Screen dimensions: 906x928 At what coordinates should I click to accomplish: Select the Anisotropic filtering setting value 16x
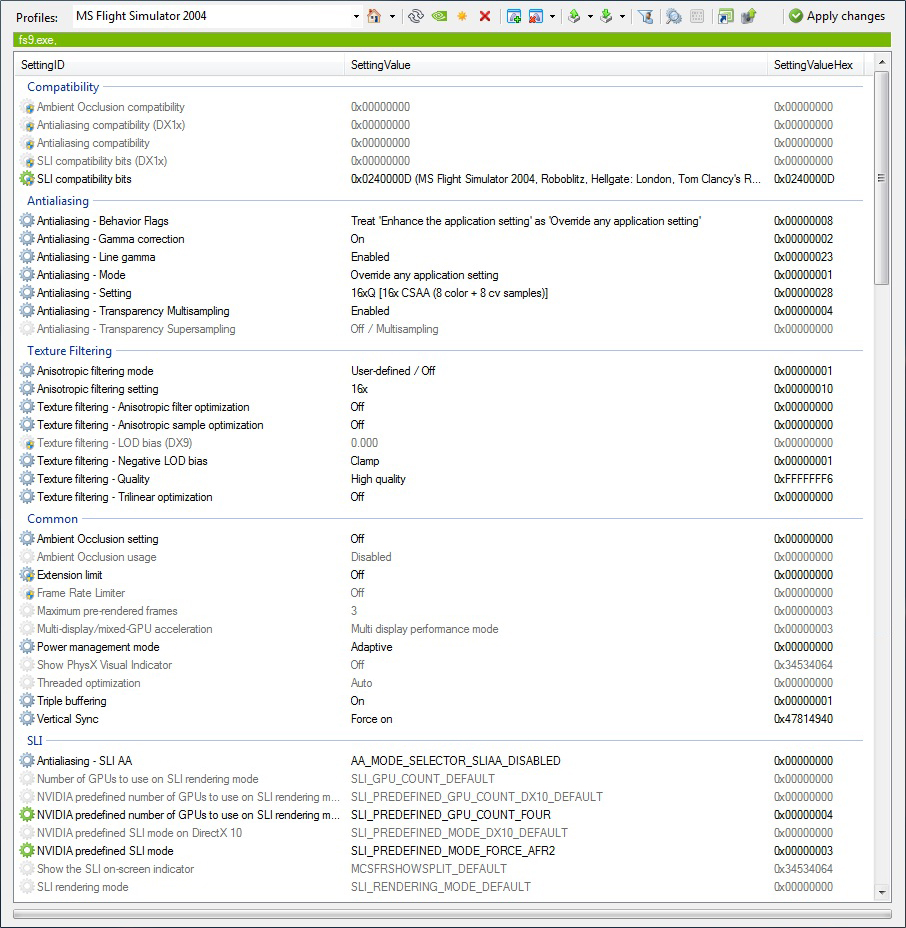click(359, 389)
